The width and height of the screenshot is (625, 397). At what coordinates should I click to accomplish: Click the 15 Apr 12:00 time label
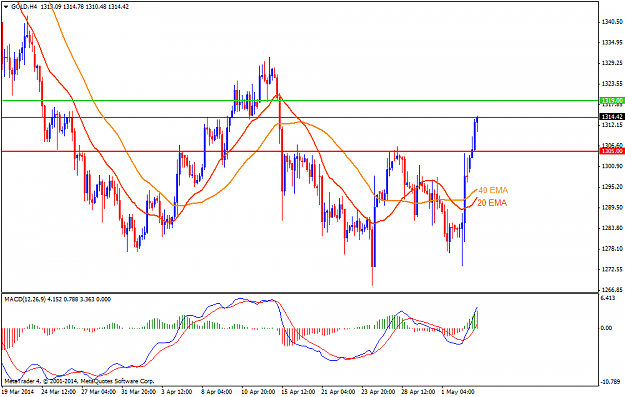299,392
